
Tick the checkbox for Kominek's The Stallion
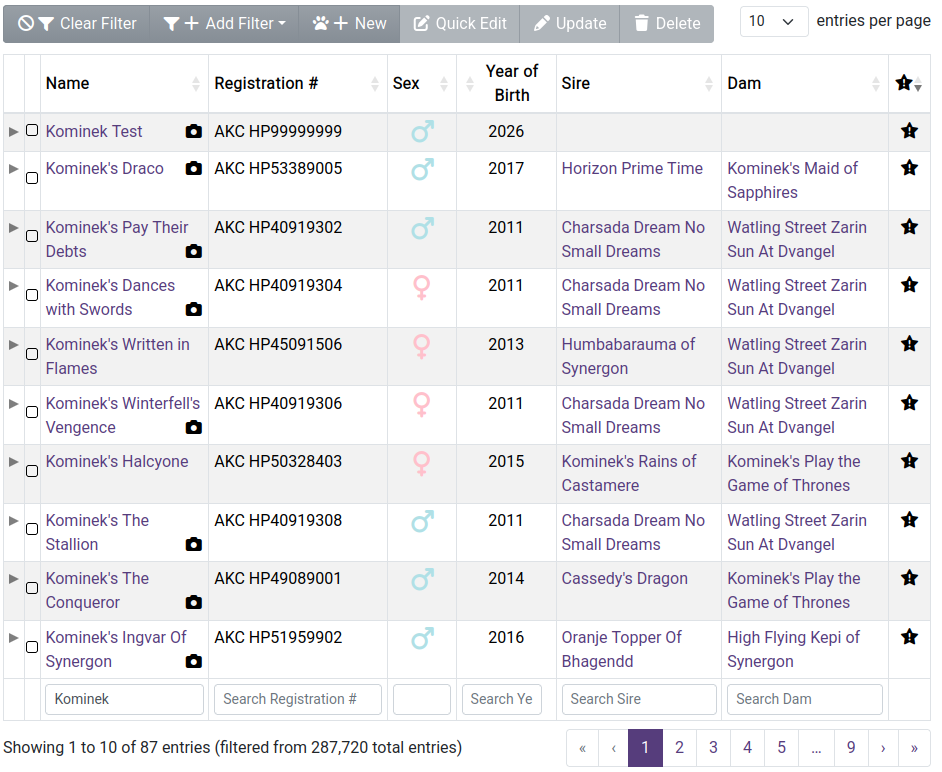tap(32, 529)
